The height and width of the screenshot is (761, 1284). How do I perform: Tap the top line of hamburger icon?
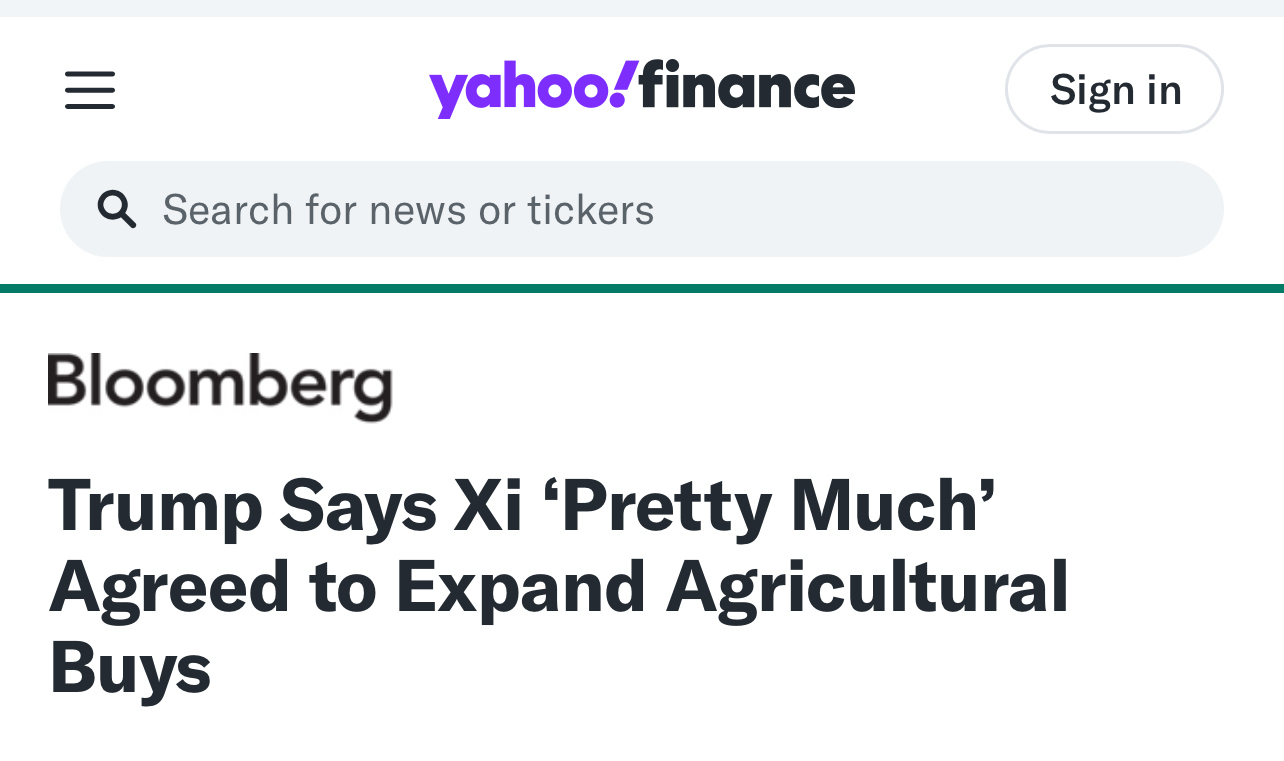tap(90, 74)
